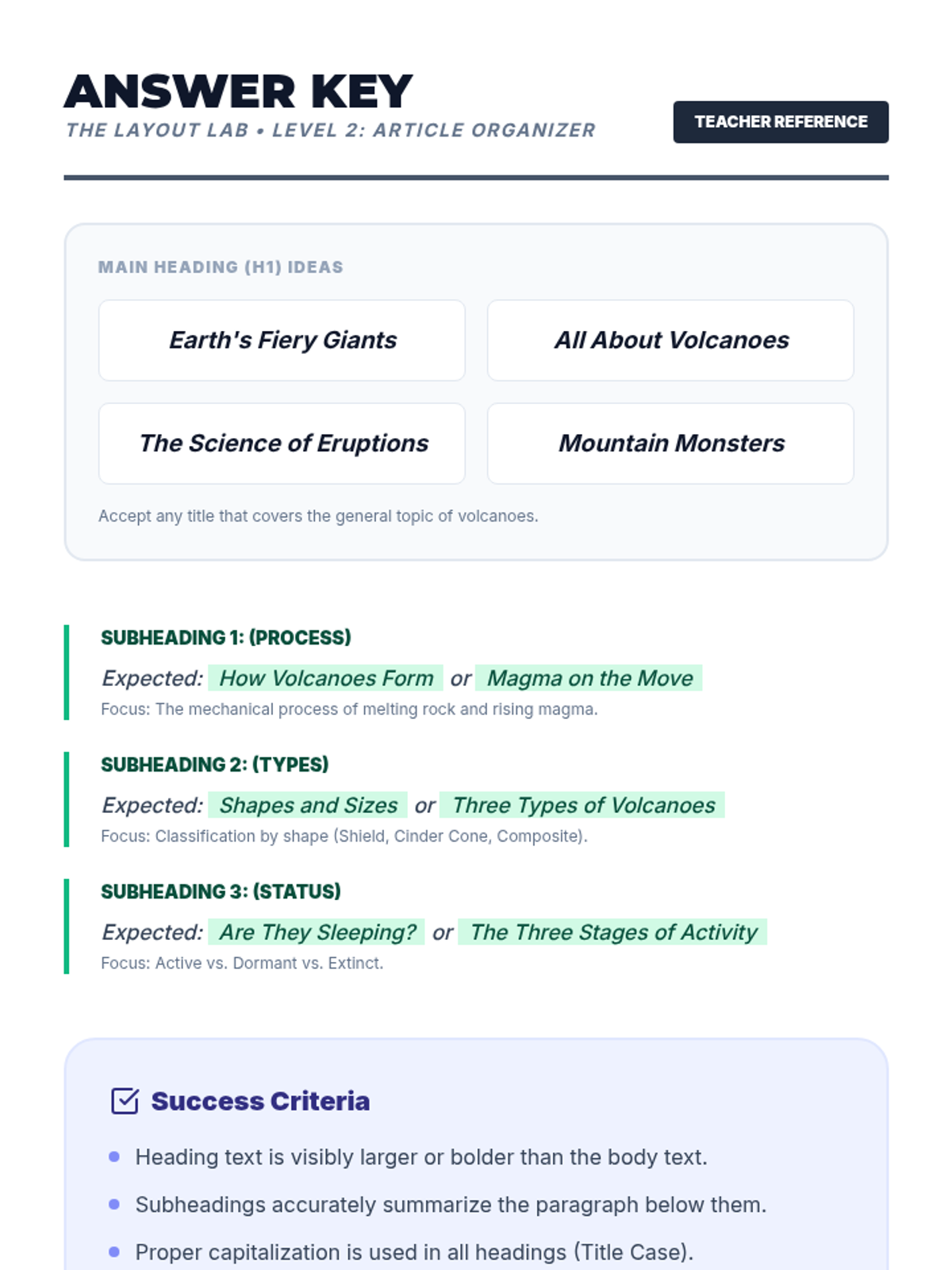The height and width of the screenshot is (1270, 952).
Task: Click the Subheading 3: (Status) label
Action: (221, 891)
